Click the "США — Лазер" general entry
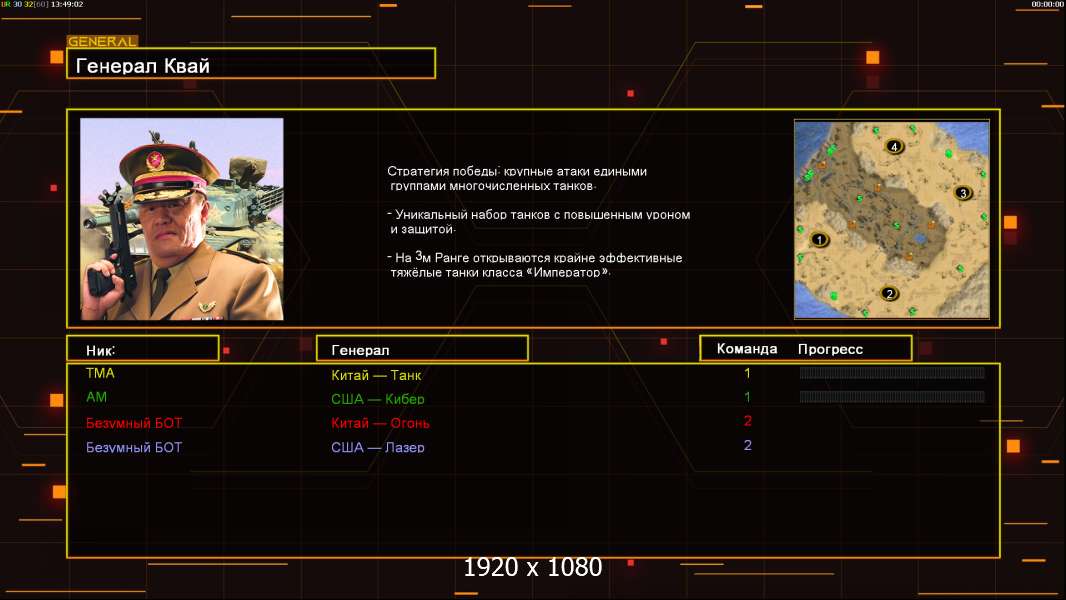Image resolution: width=1066 pixels, height=600 pixels. coord(378,447)
